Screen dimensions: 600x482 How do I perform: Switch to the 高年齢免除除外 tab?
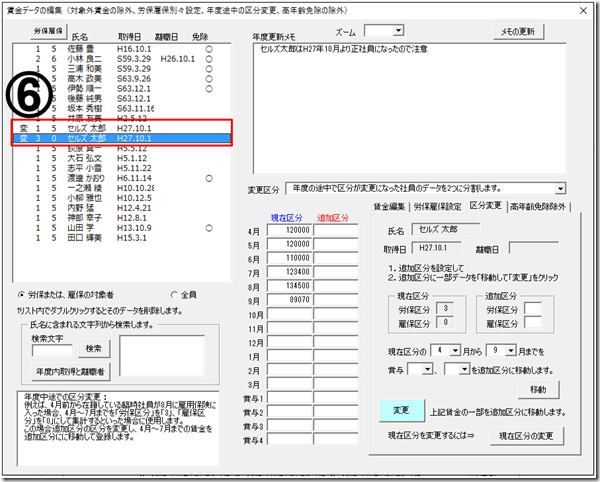(538, 207)
